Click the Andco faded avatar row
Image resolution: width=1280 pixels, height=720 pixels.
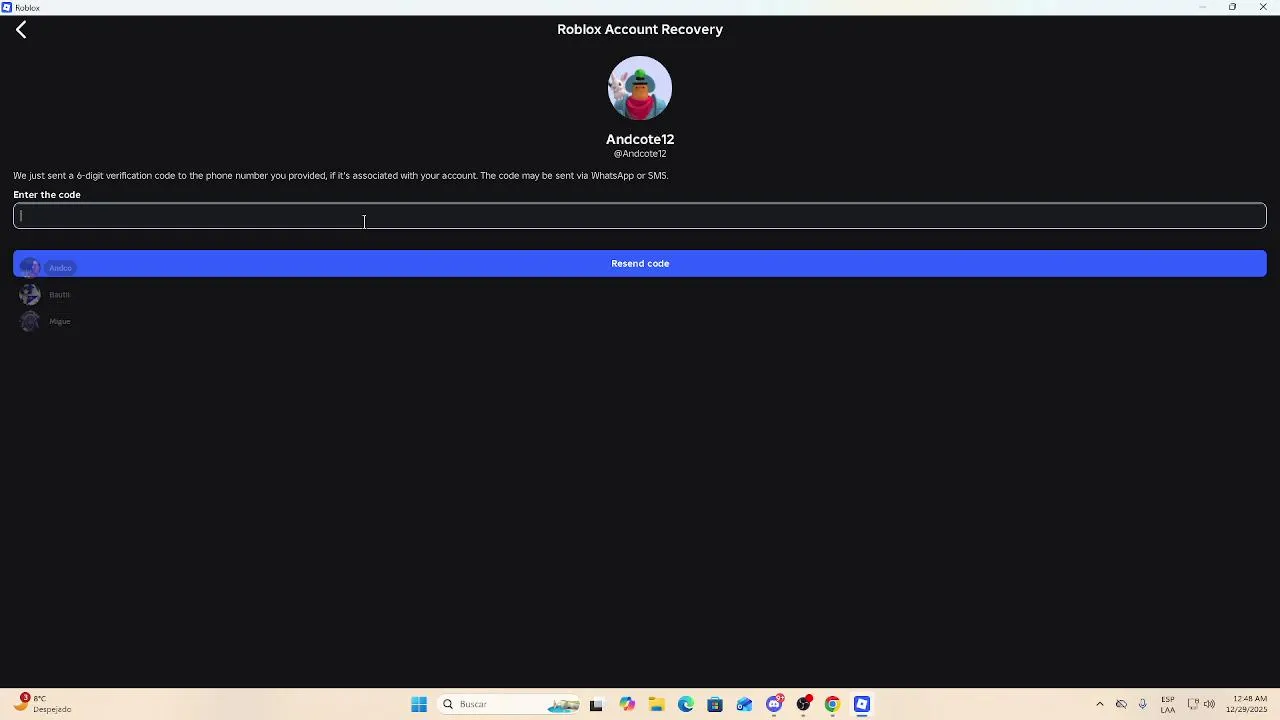[46, 267]
